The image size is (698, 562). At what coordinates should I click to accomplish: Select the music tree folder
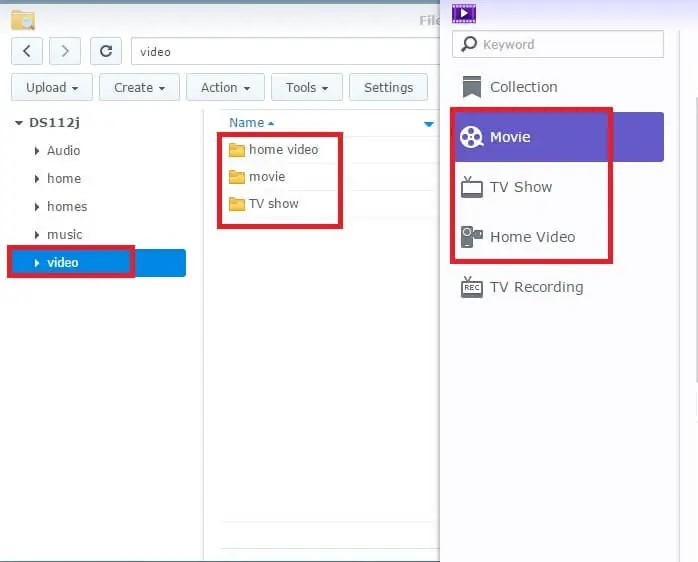click(x=65, y=235)
